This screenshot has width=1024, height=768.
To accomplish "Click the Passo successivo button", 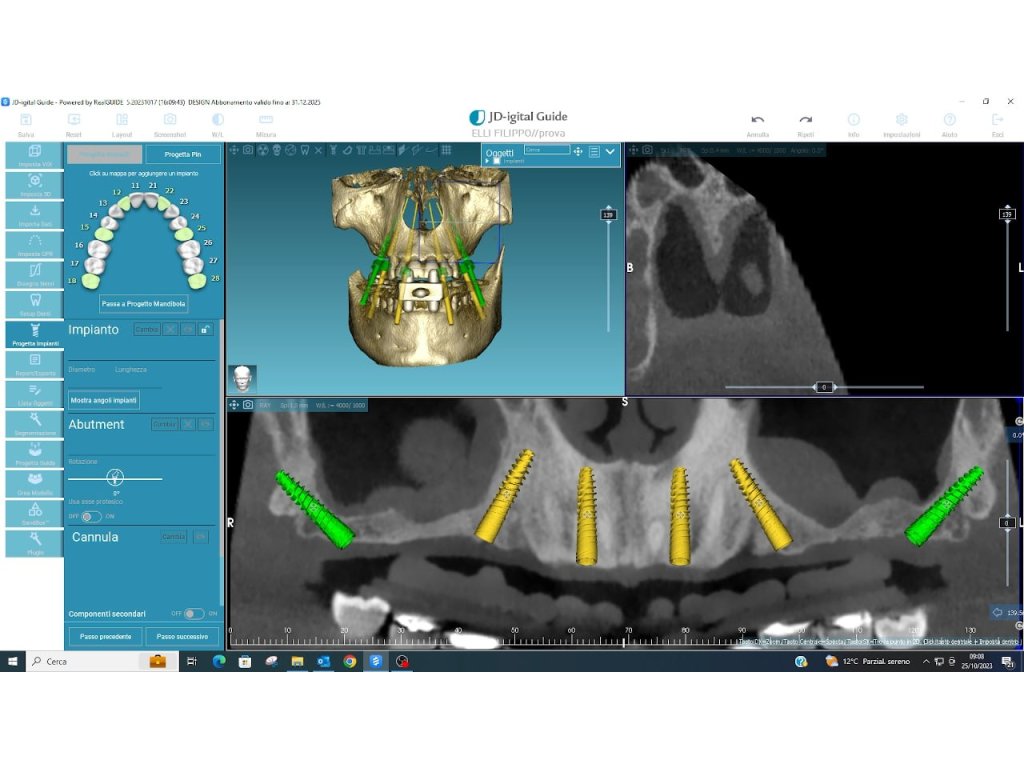I will tap(182, 637).
